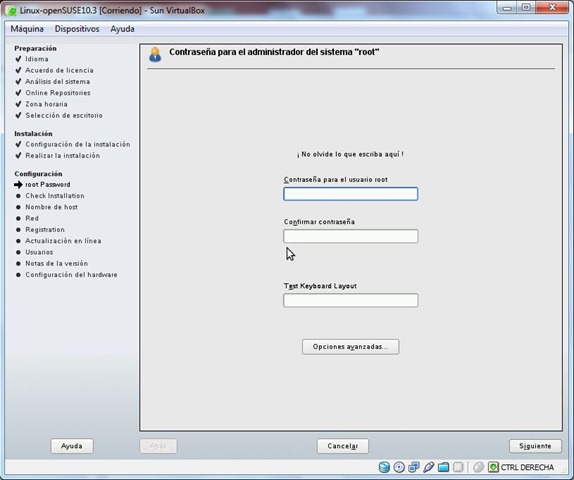The width and height of the screenshot is (574, 480).
Task: Proceed with the Siguiente button
Action: tap(535, 446)
